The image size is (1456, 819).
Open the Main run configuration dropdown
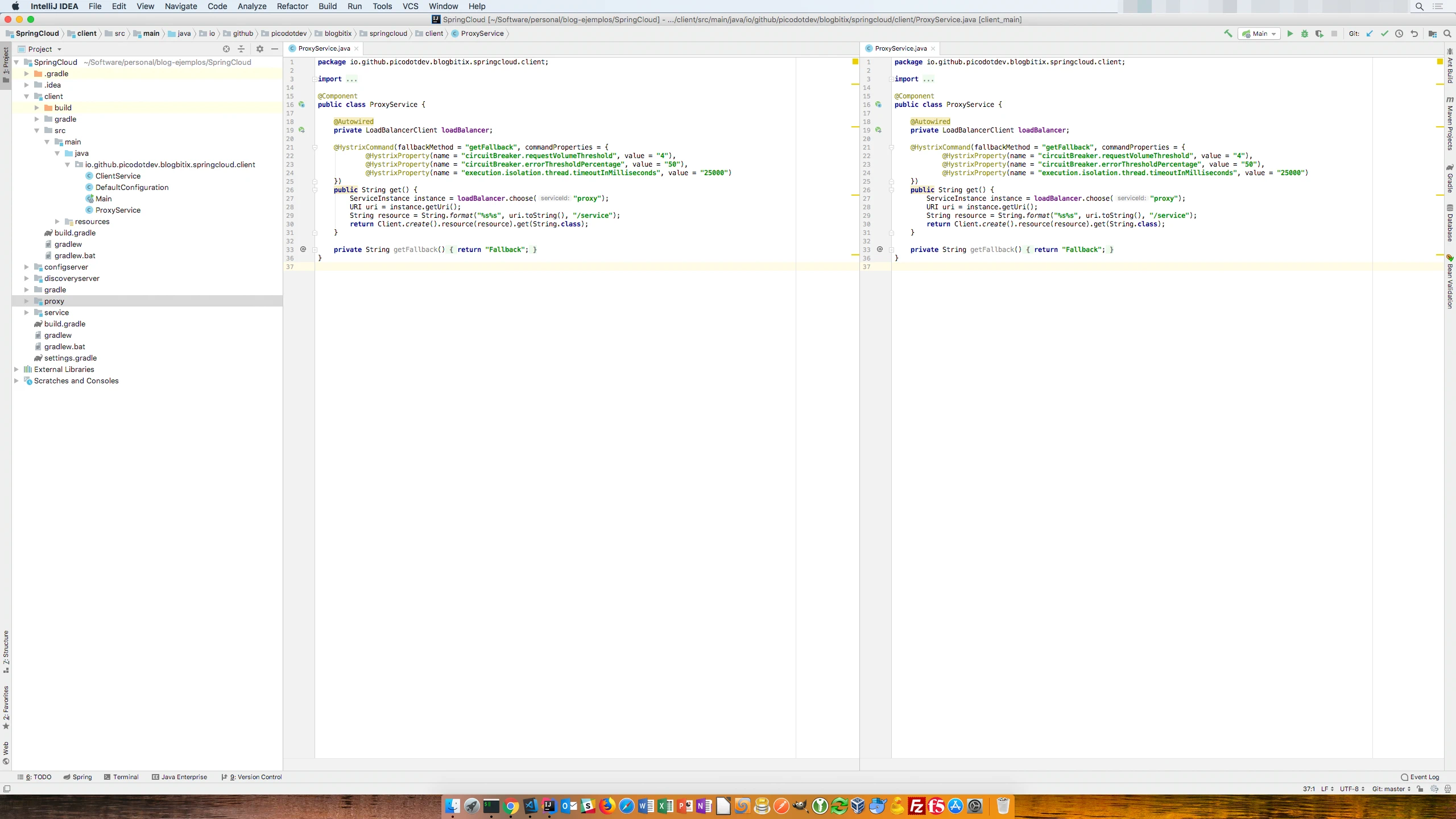click(1259, 34)
